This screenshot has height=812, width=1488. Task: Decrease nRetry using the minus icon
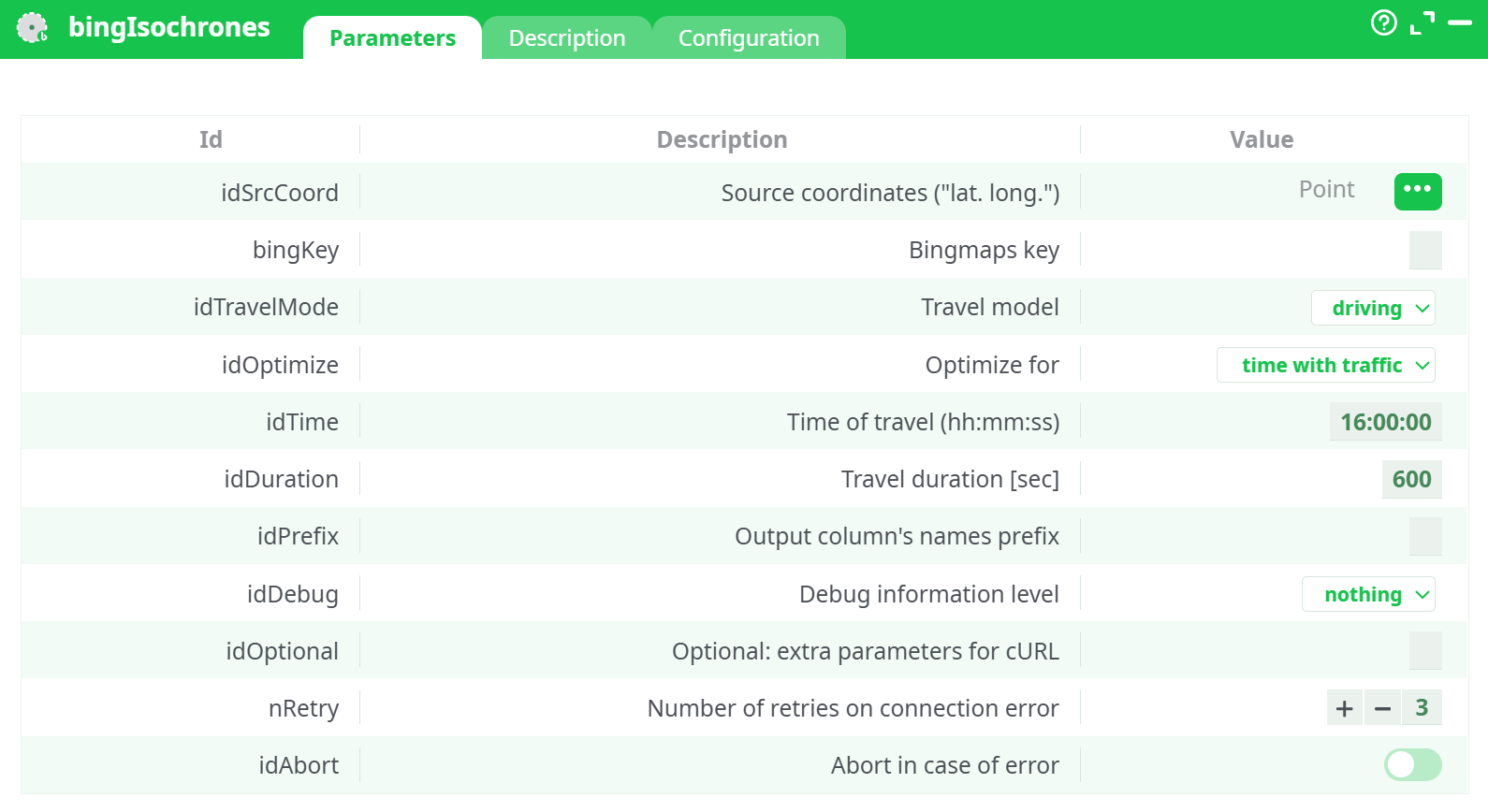coord(1382,708)
